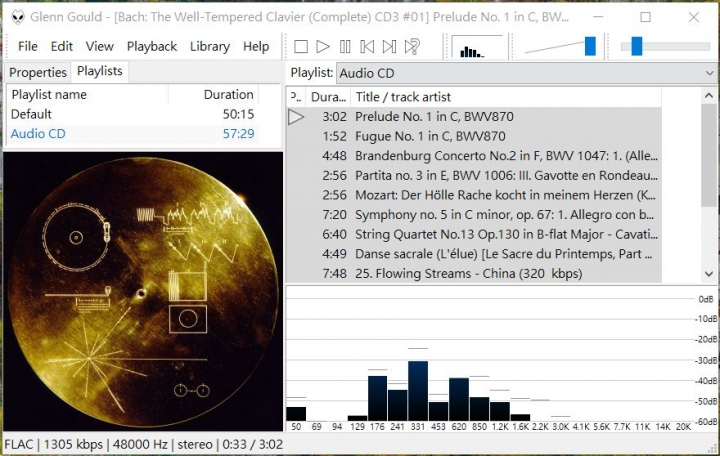Click the spectrum analyzer visualization panel
The image size is (720, 456).
coord(501,359)
